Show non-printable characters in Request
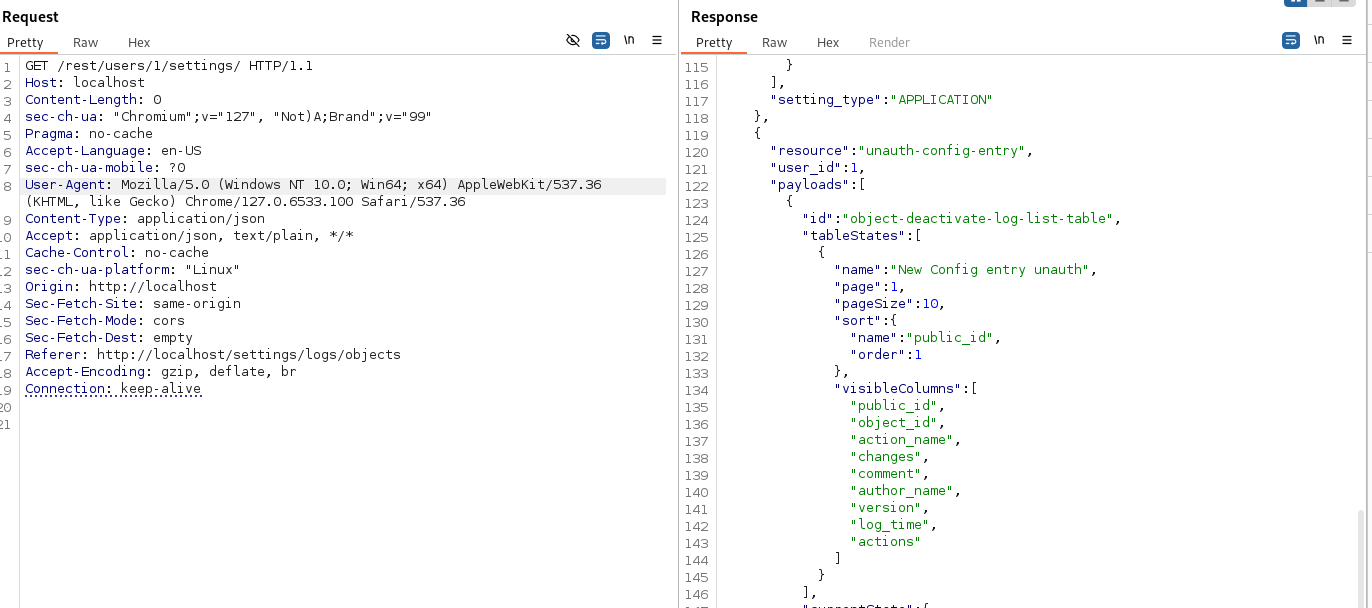 click(629, 41)
